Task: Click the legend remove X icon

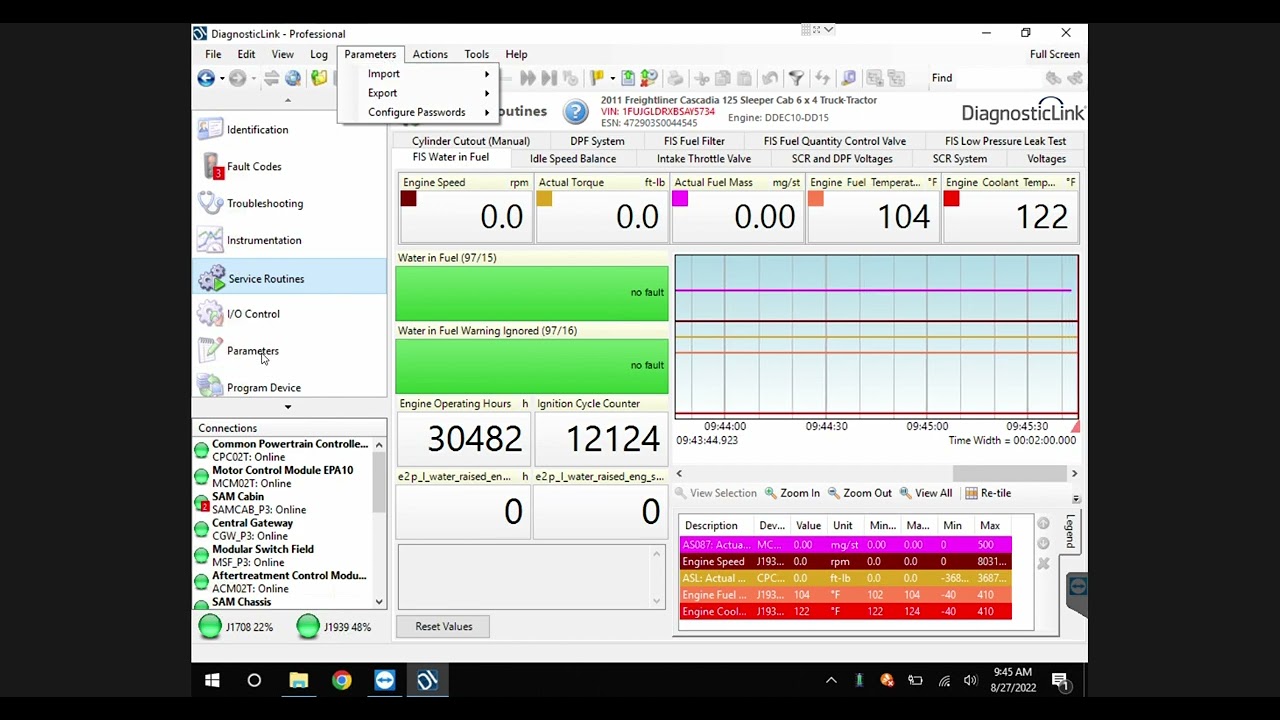Action: pyautogui.click(x=1043, y=564)
